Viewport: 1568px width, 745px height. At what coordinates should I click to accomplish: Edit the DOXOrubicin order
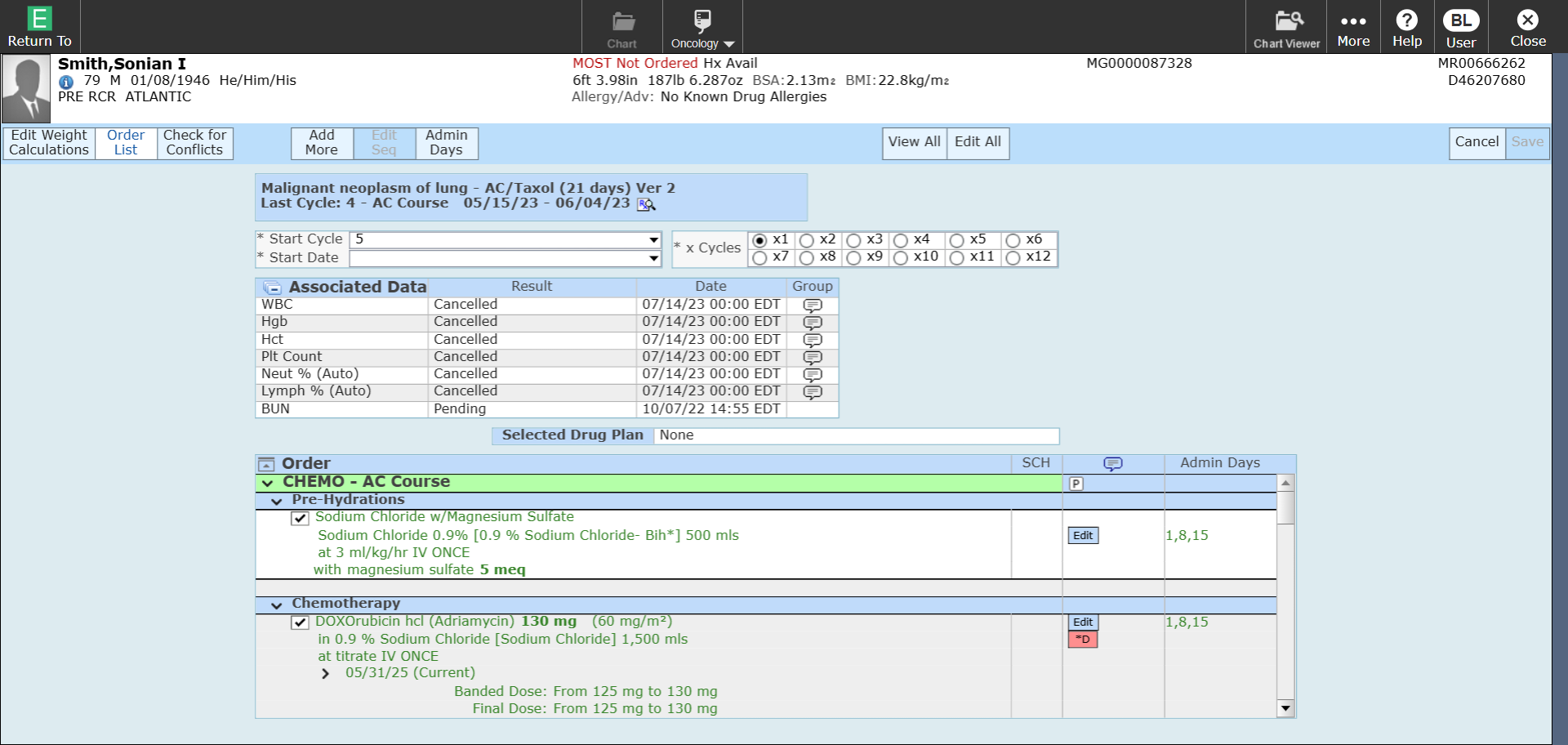[x=1083, y=622]
